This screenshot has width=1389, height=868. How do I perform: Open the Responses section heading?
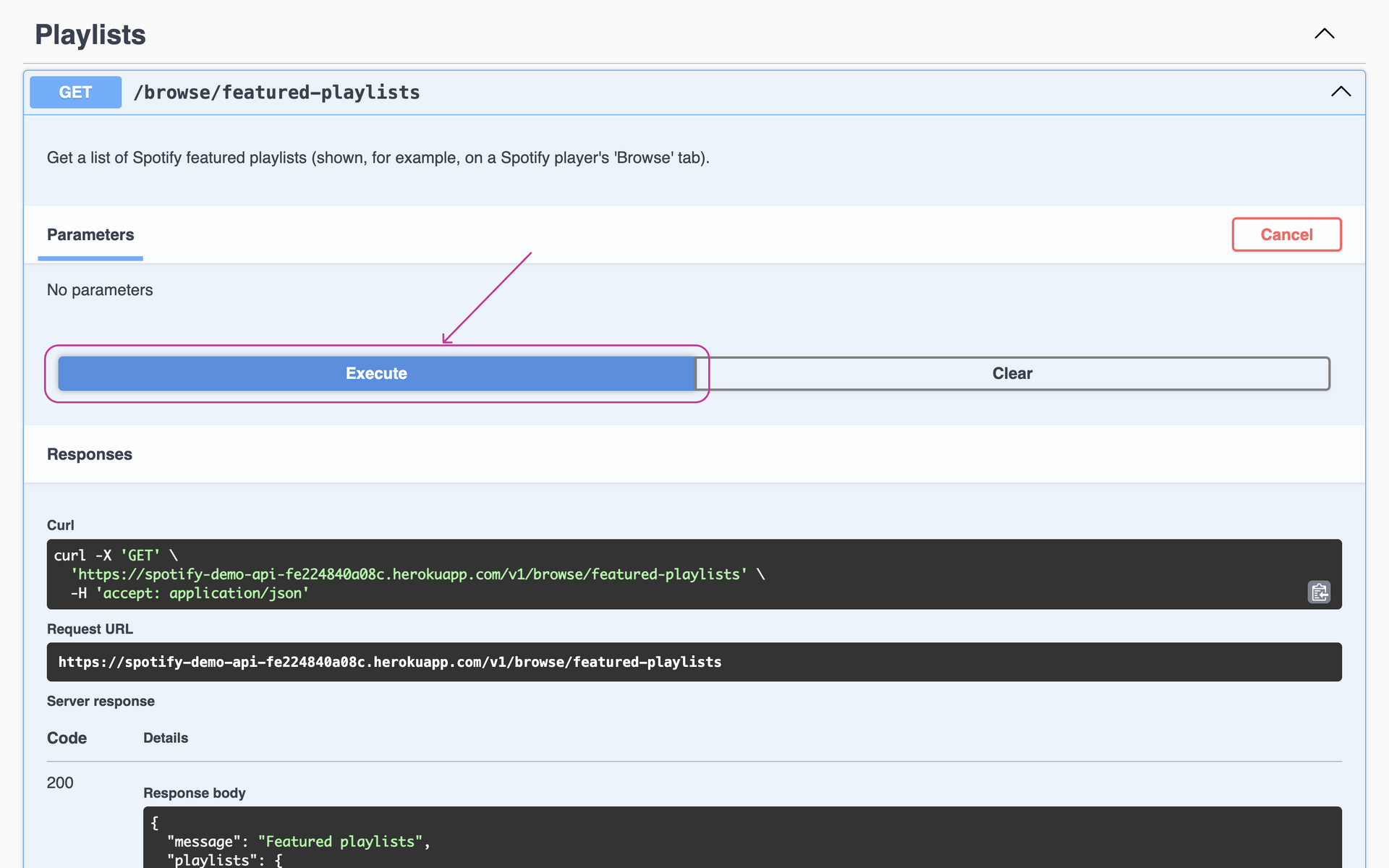tap(89, 454)
